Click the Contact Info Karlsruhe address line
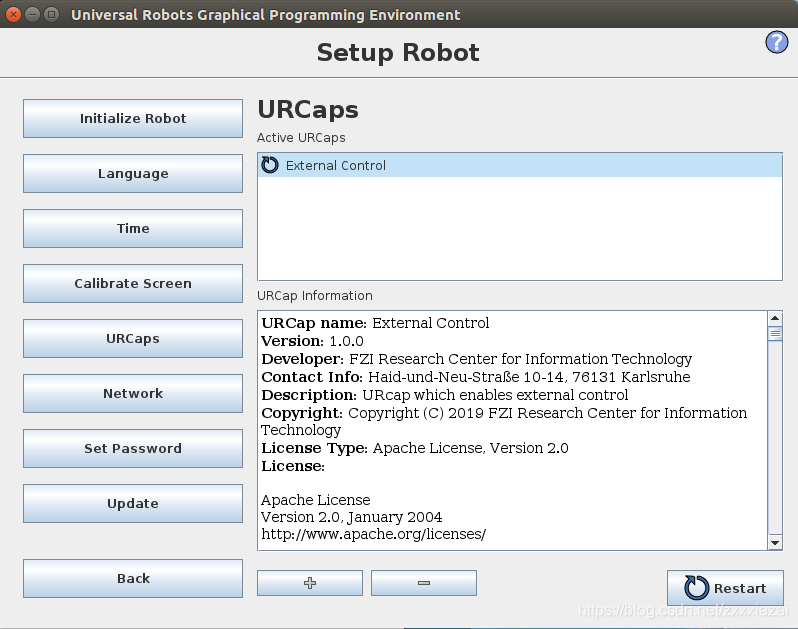798x629 pixels. tap(476, 377)
